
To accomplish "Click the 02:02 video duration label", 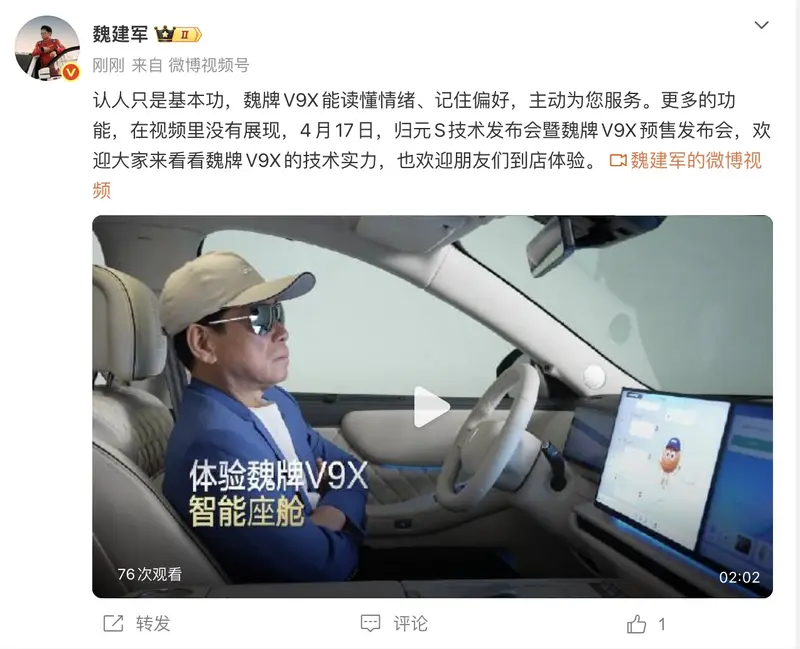I will [x=739, y=577].
